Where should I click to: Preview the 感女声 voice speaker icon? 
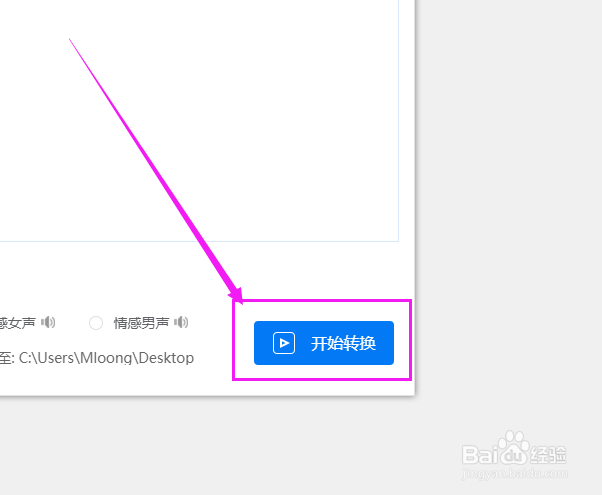tap(48, 322)
